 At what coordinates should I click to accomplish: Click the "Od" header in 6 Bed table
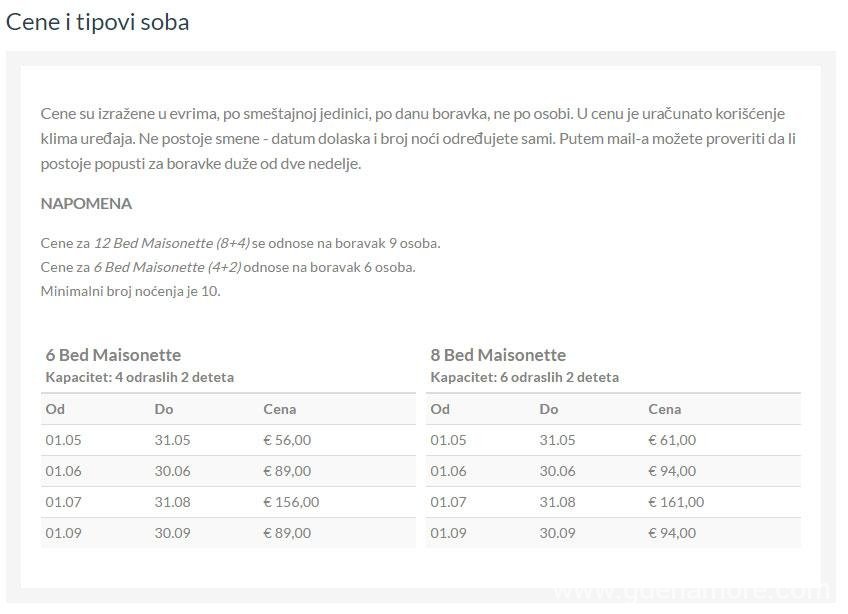click(55, 409)
